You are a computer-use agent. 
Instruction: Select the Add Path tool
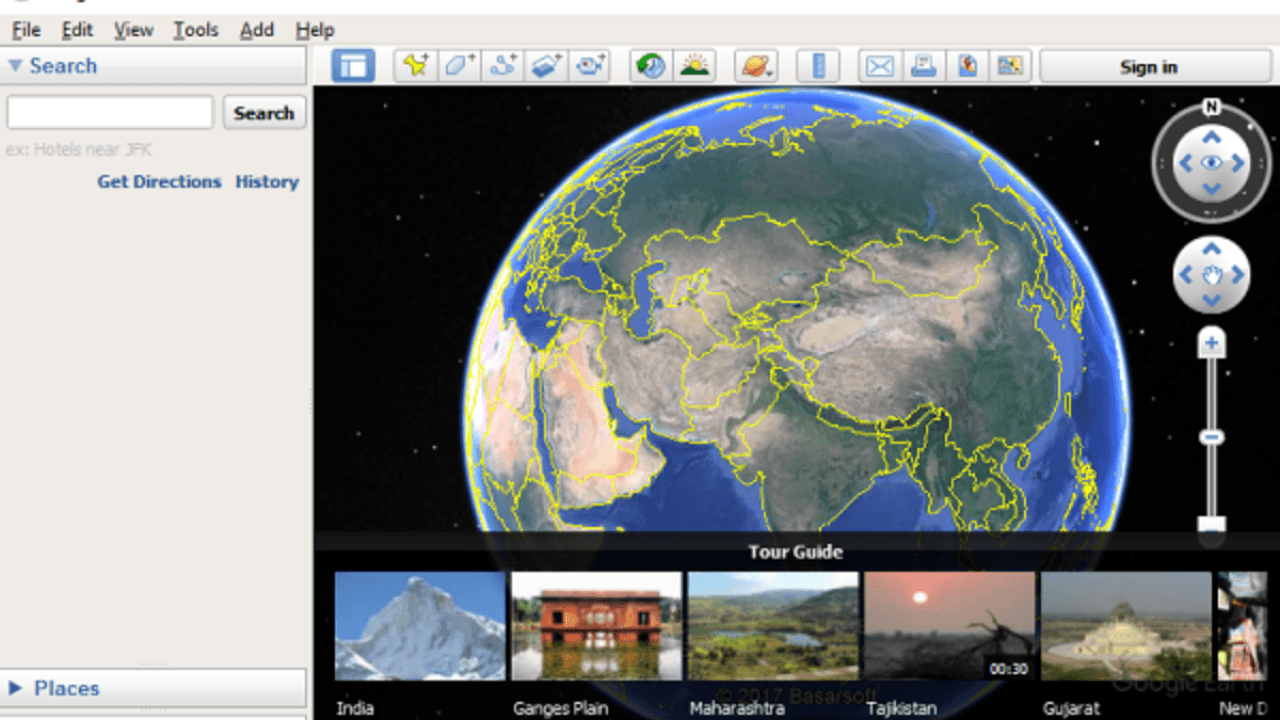(x=503, y=66)
